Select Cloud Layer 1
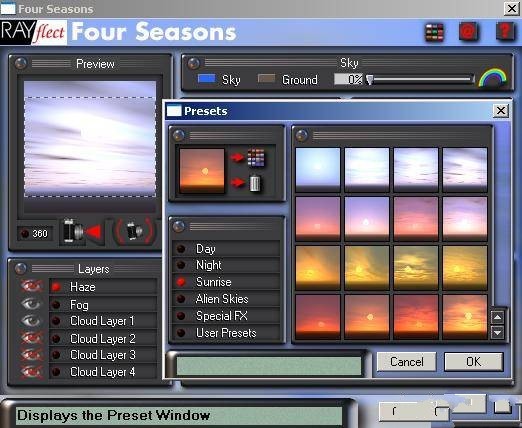Screen dimensions: 522x428 click(103, 321)
